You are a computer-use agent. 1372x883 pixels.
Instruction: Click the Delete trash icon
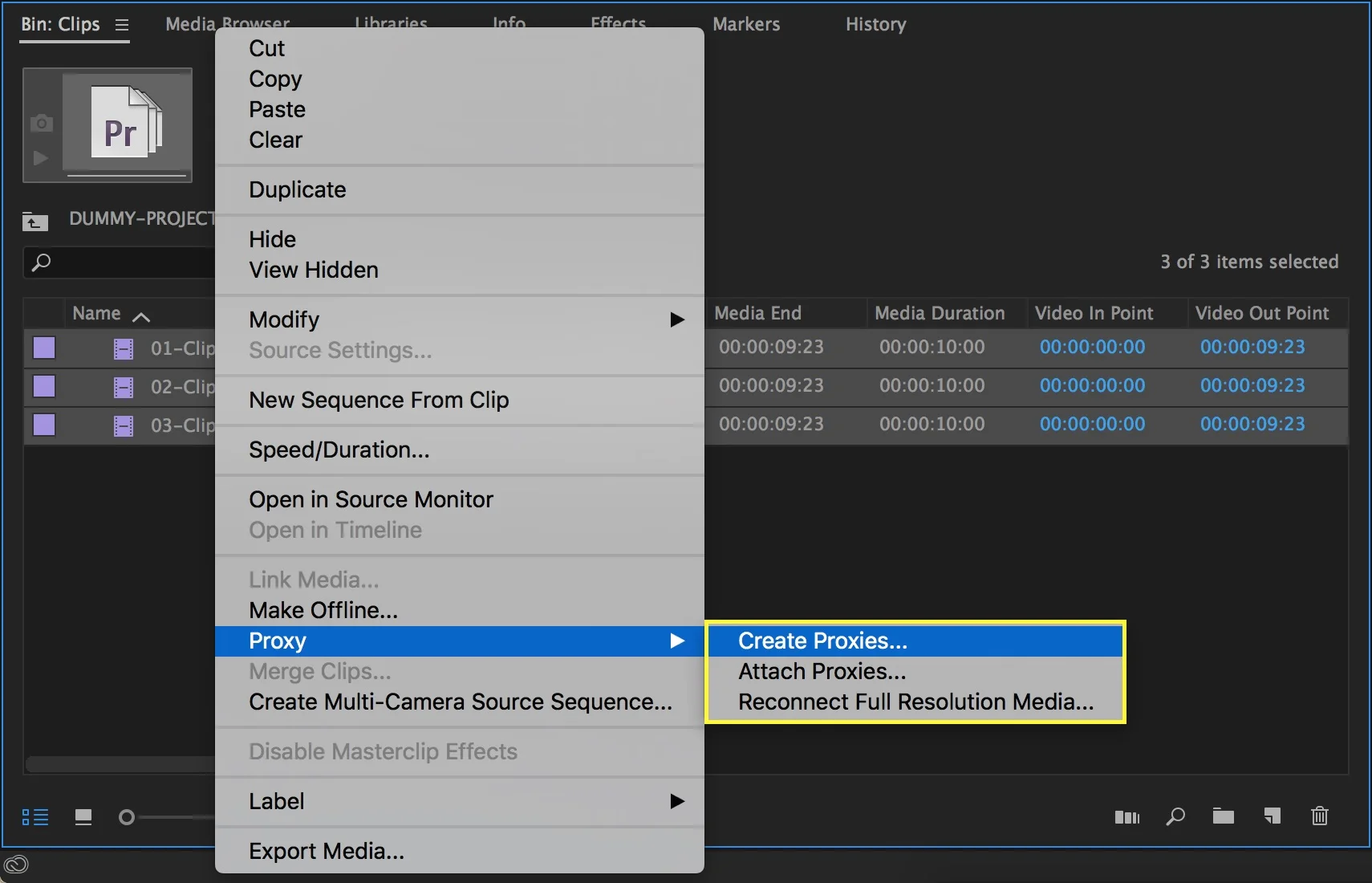pyautogui.click(x=1318, y=816)
